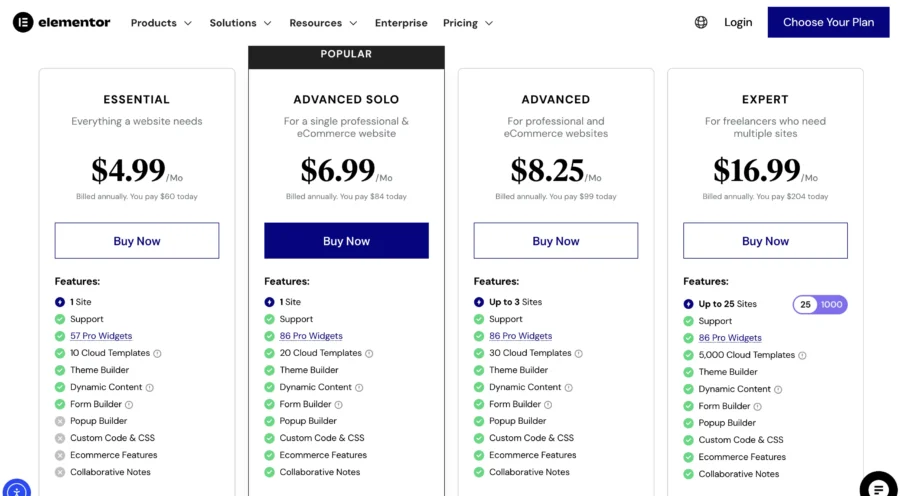Click 'You pay $204 today' billing note
Screen dimensions: 900x496
tap(792, 197)
